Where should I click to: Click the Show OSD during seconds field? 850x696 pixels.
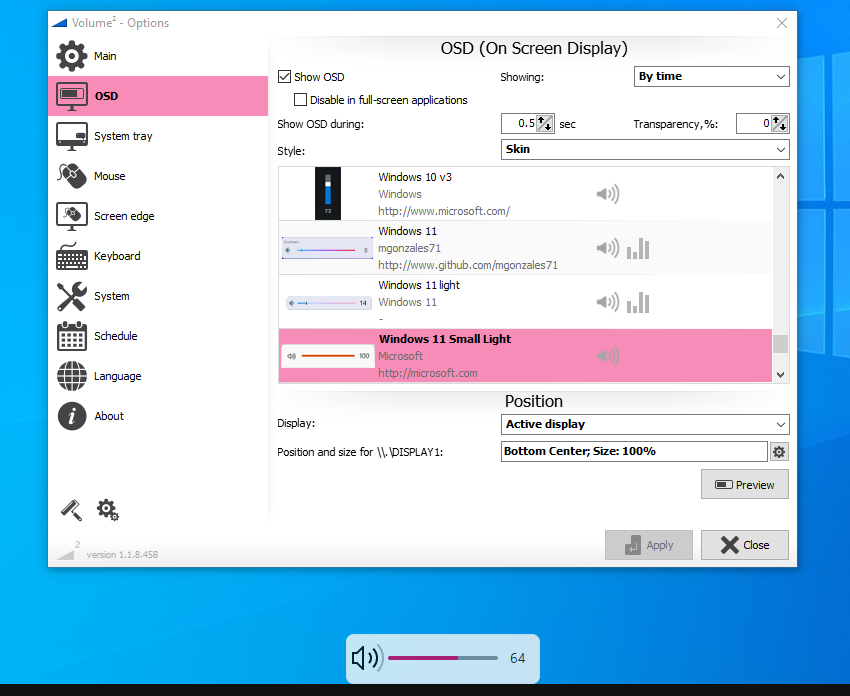[x=519, y=124]
